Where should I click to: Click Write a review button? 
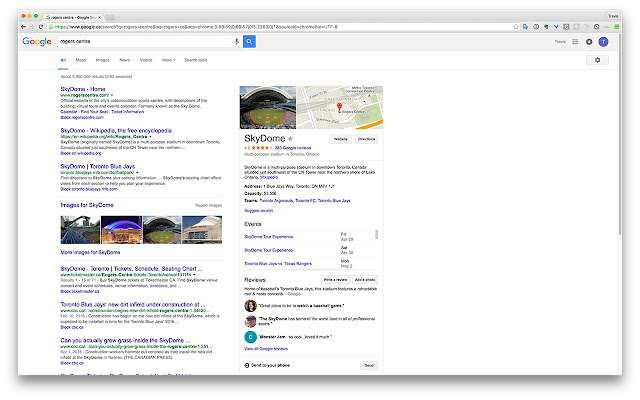pyautogui.click(x=335, y=280)
